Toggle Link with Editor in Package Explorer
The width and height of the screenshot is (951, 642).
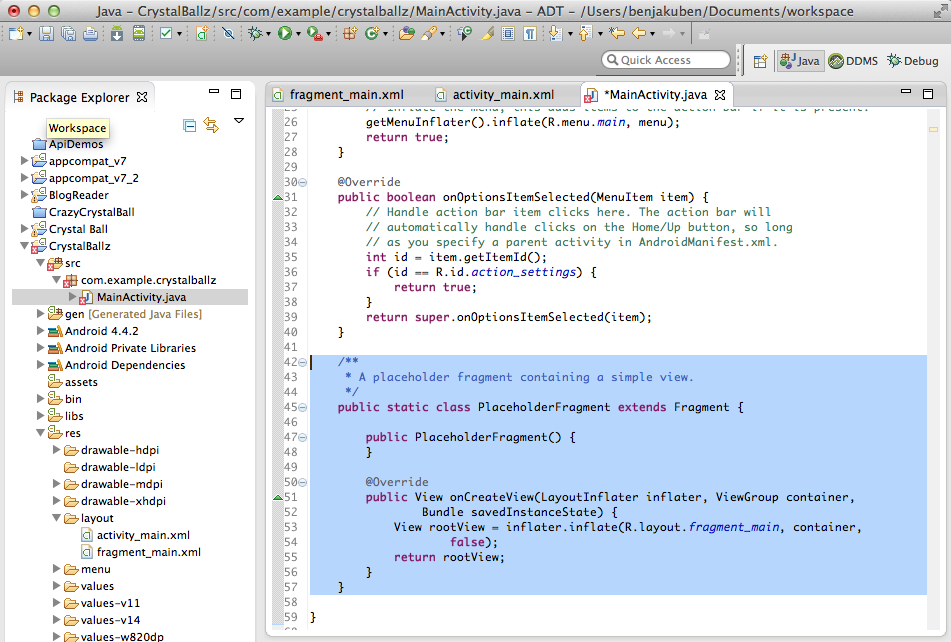pos(211,125)
